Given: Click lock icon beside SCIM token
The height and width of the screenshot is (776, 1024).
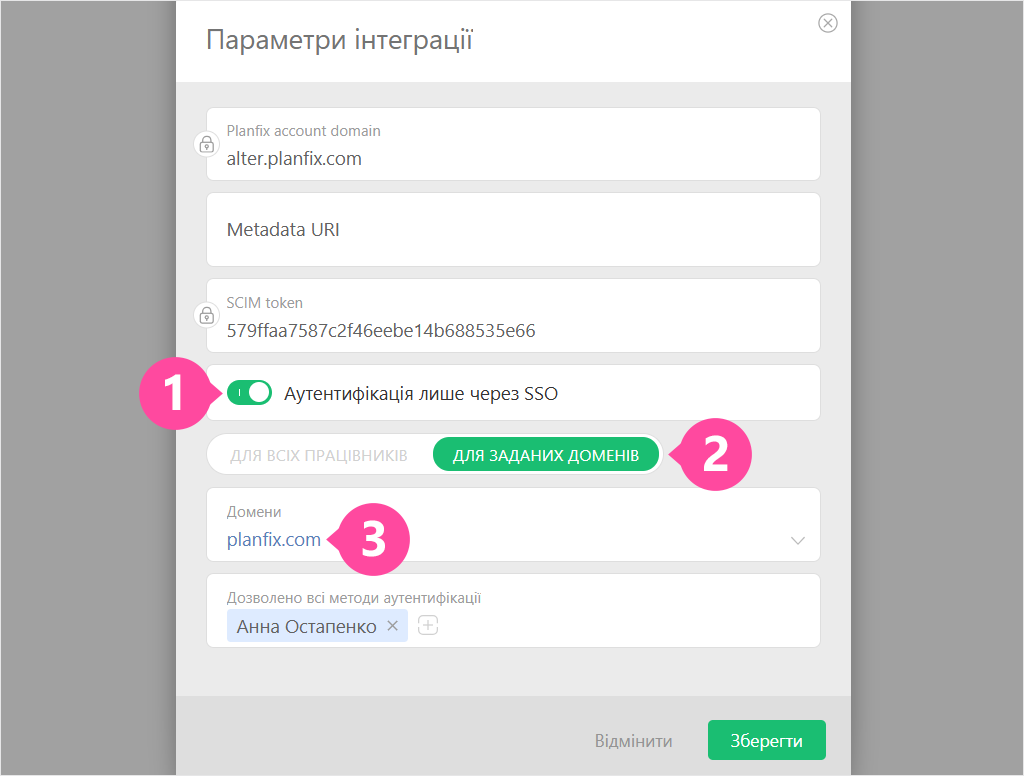Looking at the screenshot, I should [x=206, y=316].
